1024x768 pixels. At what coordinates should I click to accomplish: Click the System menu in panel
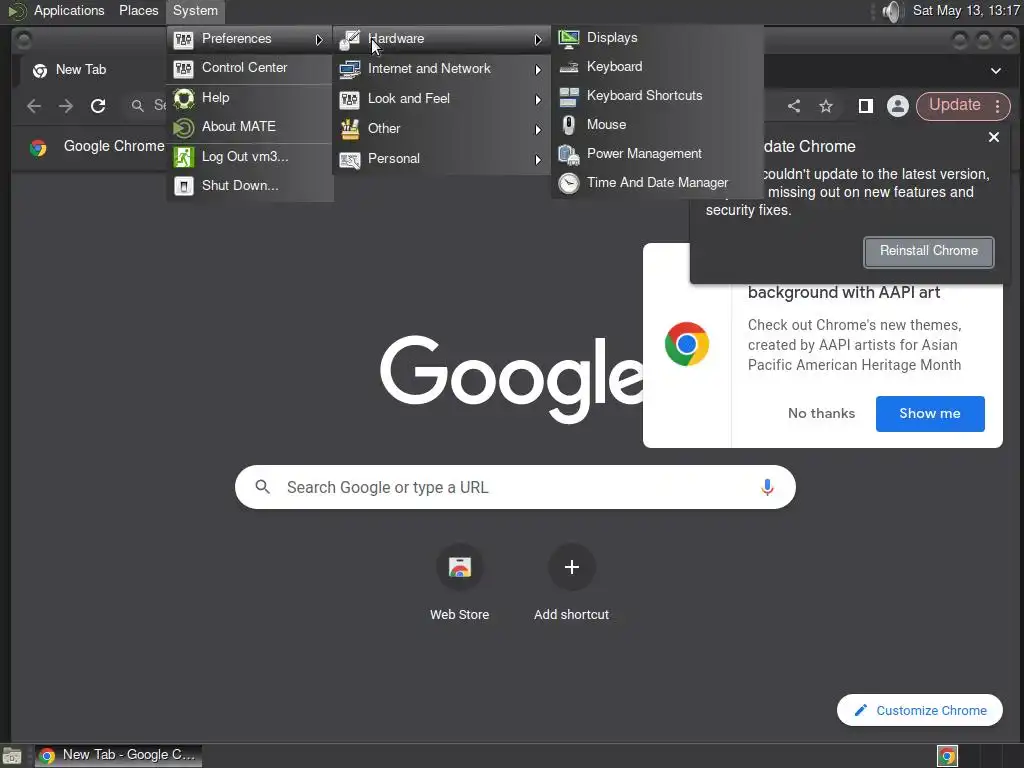click(x=195, y=10)
